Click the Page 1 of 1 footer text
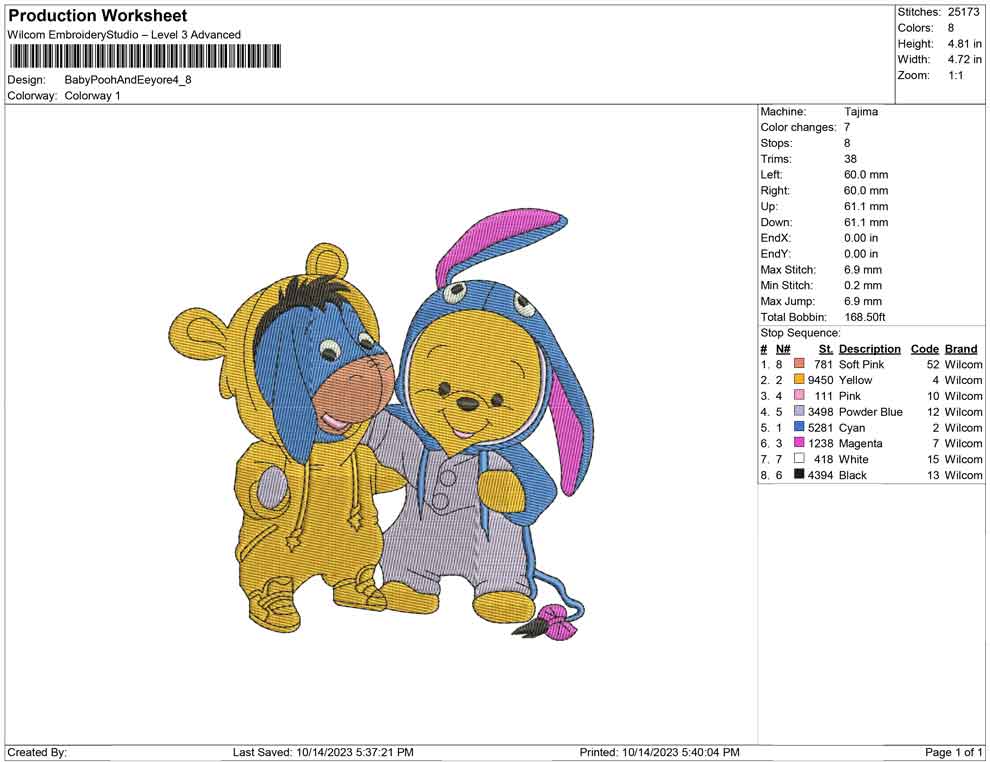The image size is (990, 762). 954,752
